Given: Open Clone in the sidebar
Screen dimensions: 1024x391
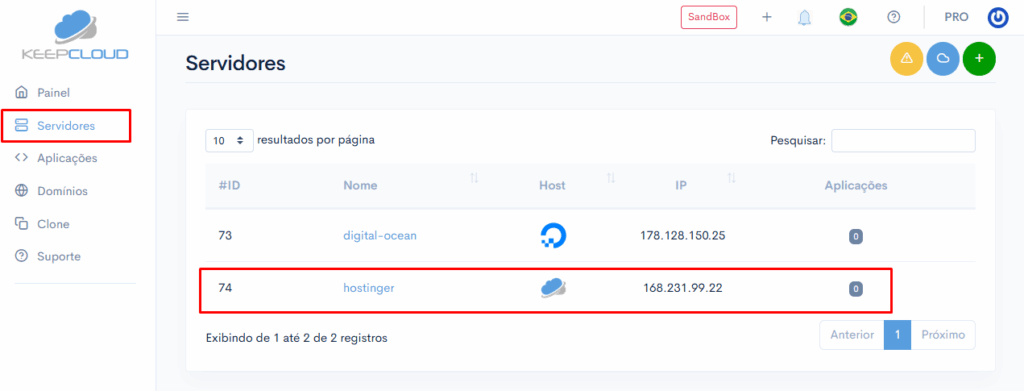Looking at the screenshot, I should [54, 224].
